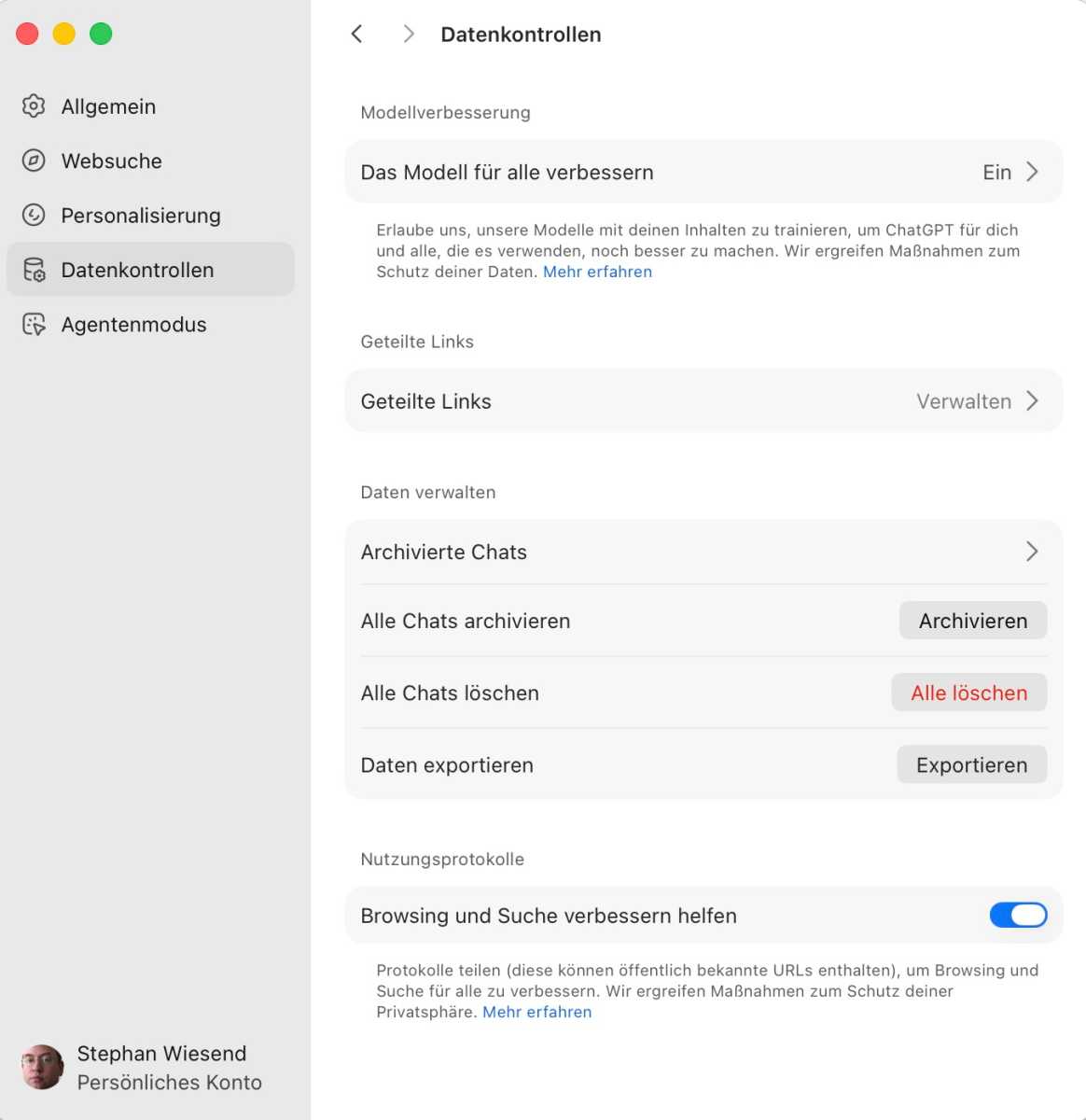Go back with the left arrow
This screenshot has width=1086, height=1120.
(x=356, y=35)
